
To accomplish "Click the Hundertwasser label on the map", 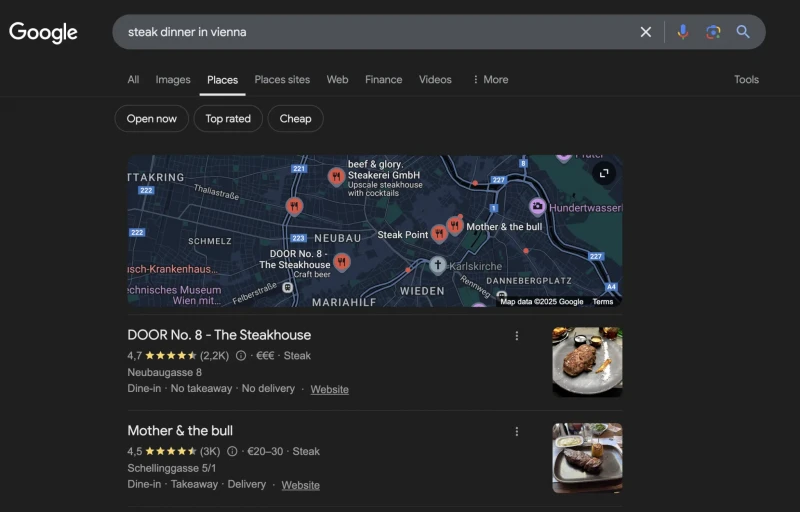I will (586, 208).
